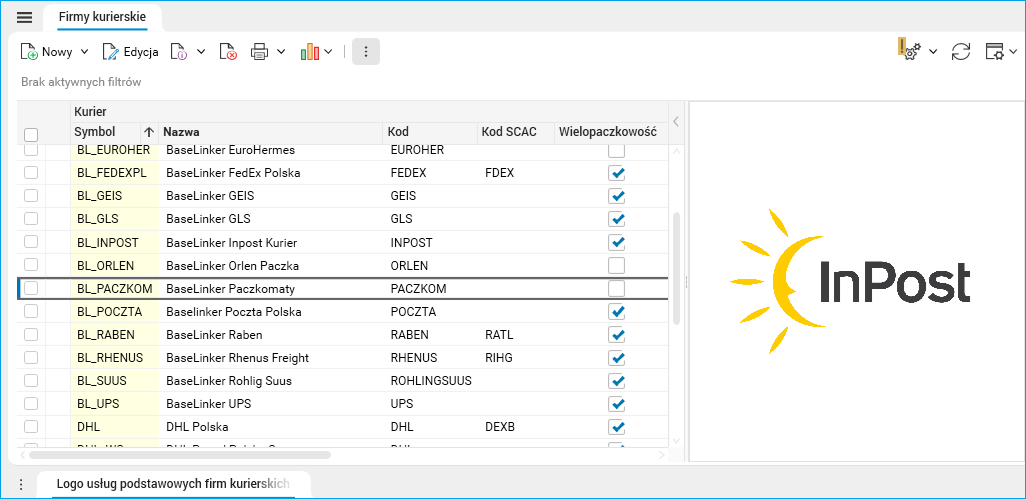
Task: Select the BL_GEIS row checkbox
Action: pyautogui.click(x=31, y=196)
